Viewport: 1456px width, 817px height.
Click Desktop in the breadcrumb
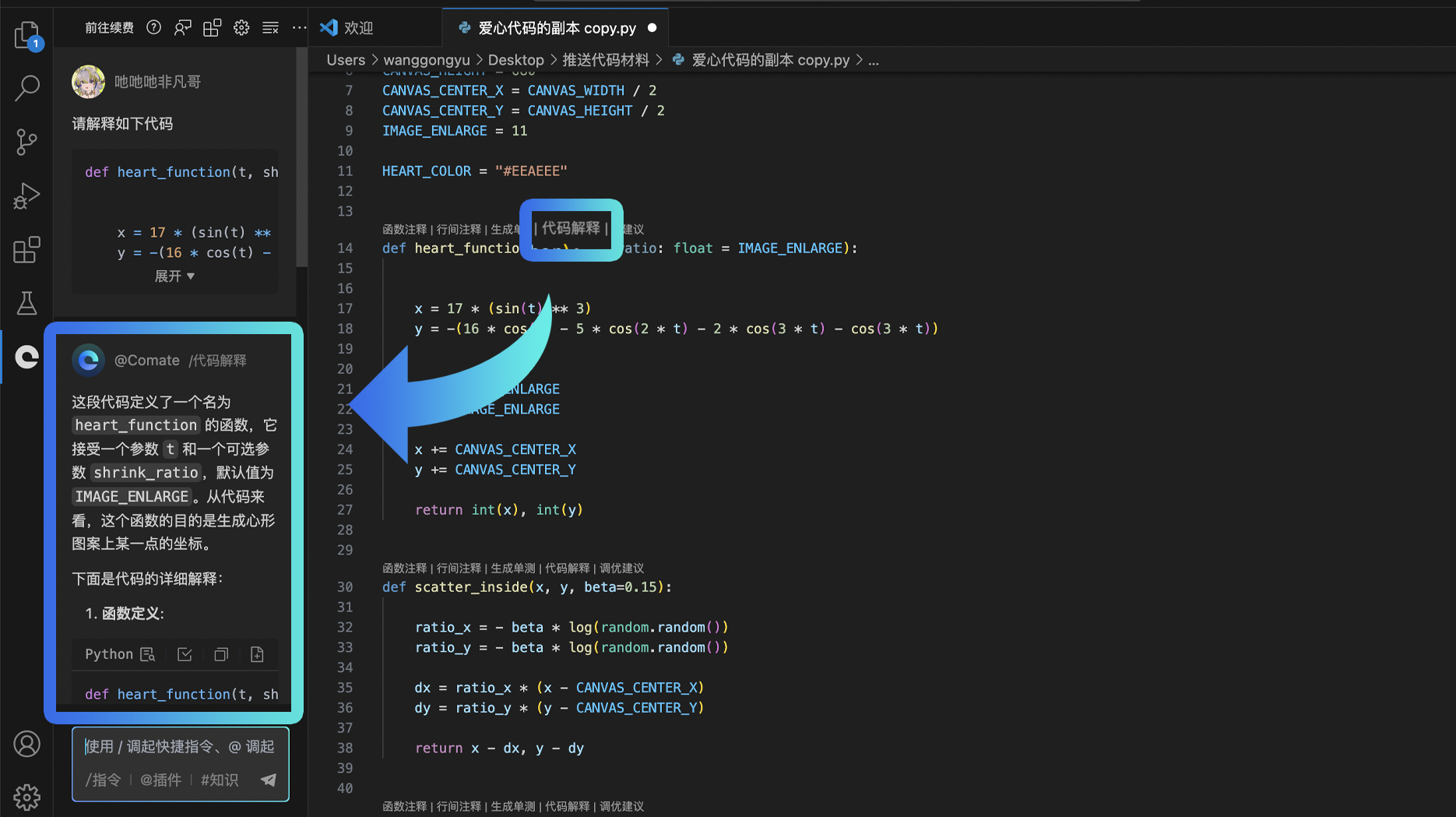pyautogui.click(x=515, y=60)
